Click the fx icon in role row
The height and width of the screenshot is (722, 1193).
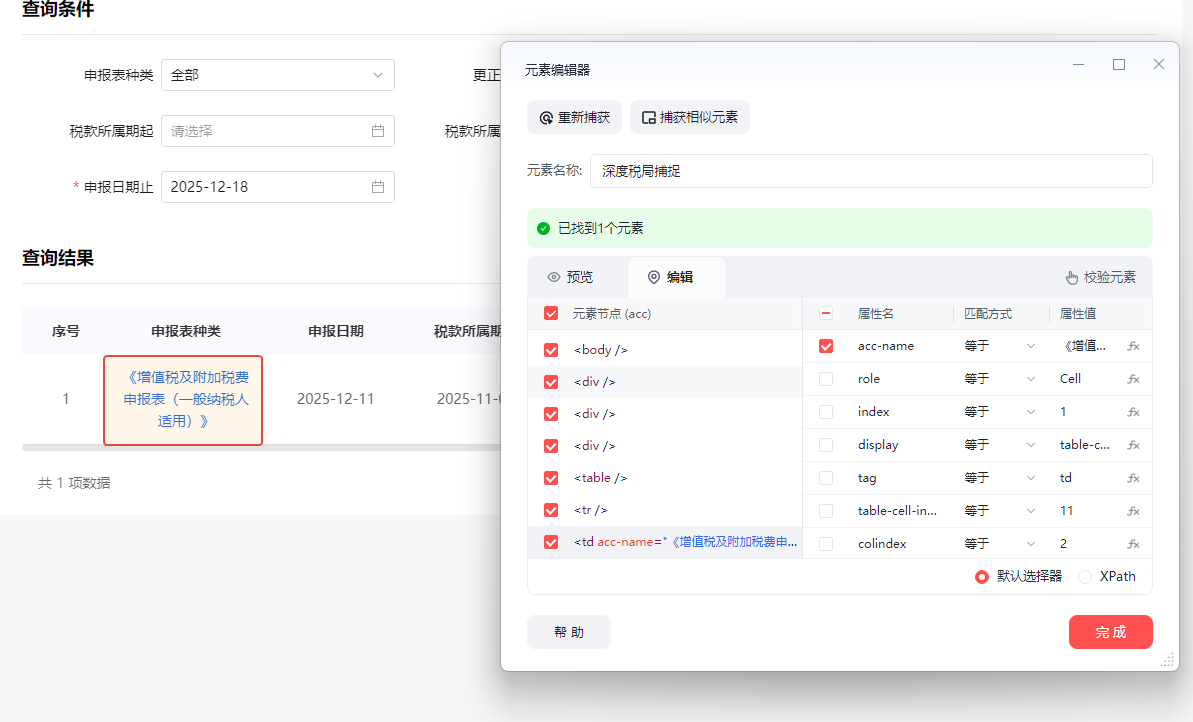(1133, 379)
